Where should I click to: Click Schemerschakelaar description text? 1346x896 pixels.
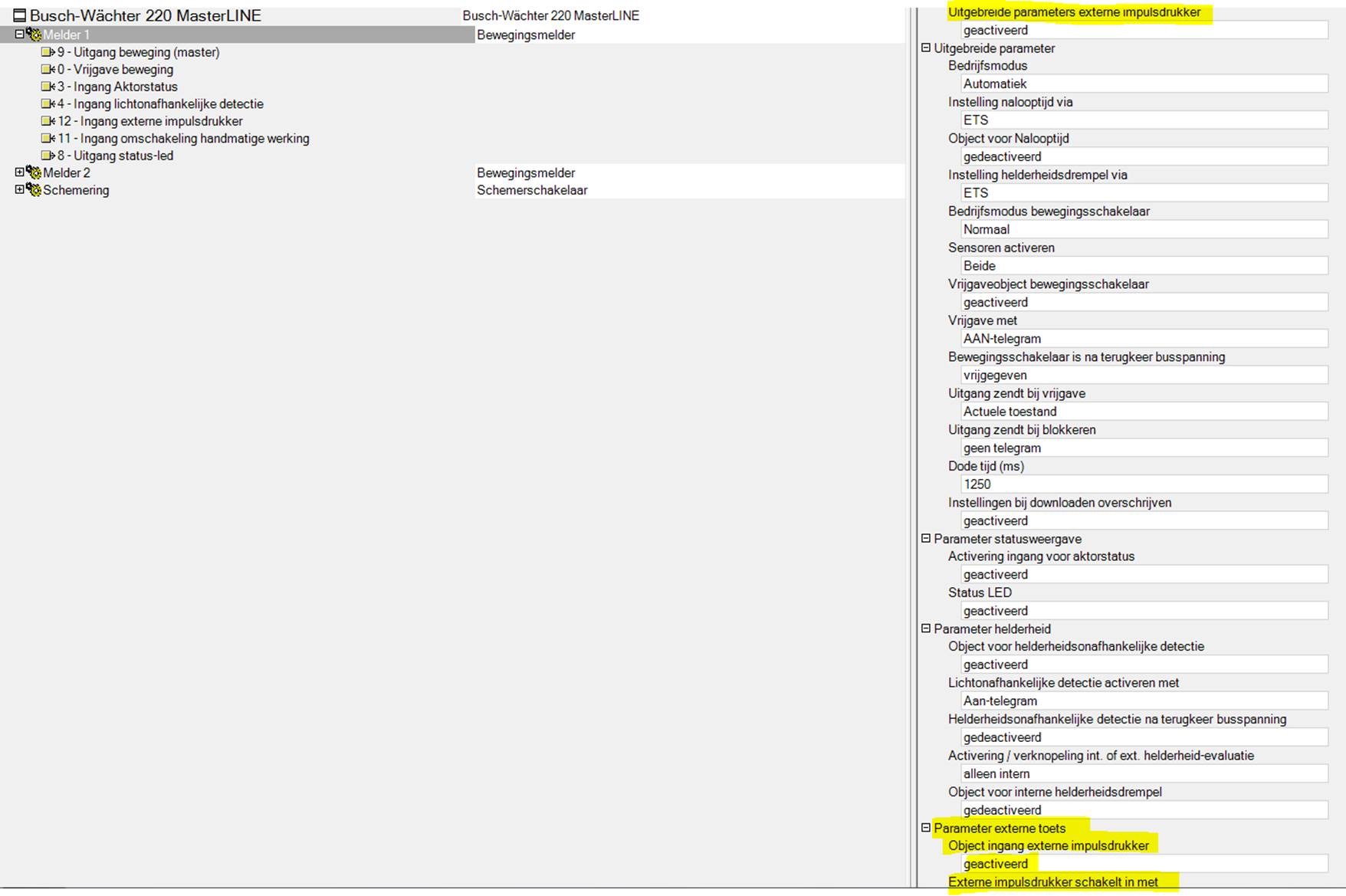click(532, 189)
